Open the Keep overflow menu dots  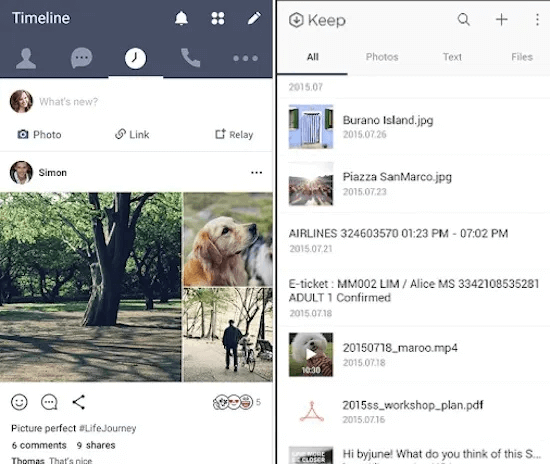[537, 20]
